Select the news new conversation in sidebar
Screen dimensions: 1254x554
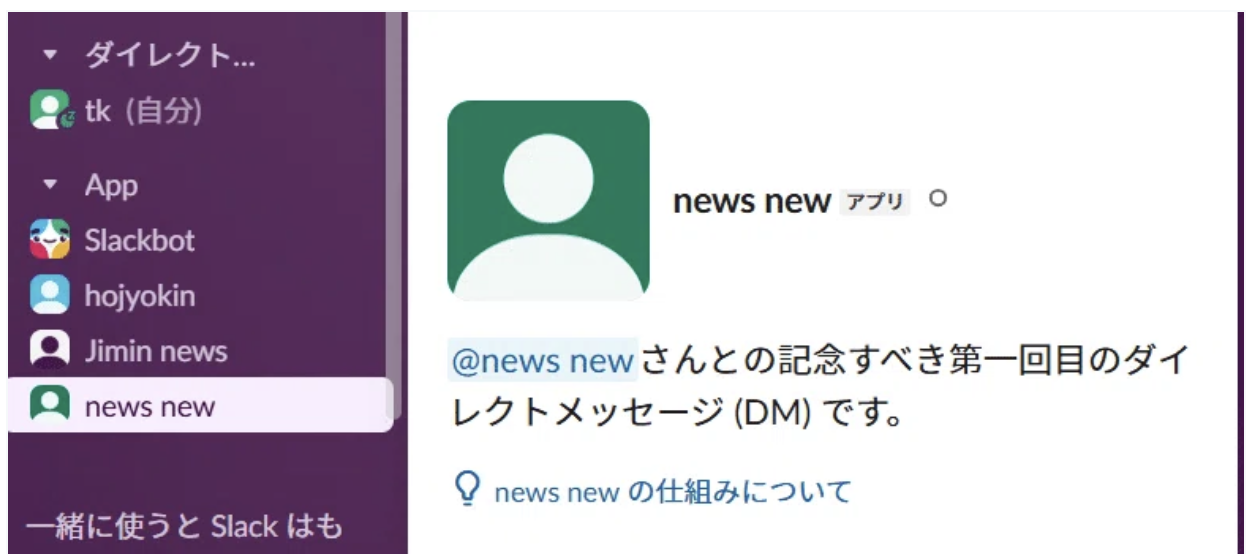click(200, 405)
